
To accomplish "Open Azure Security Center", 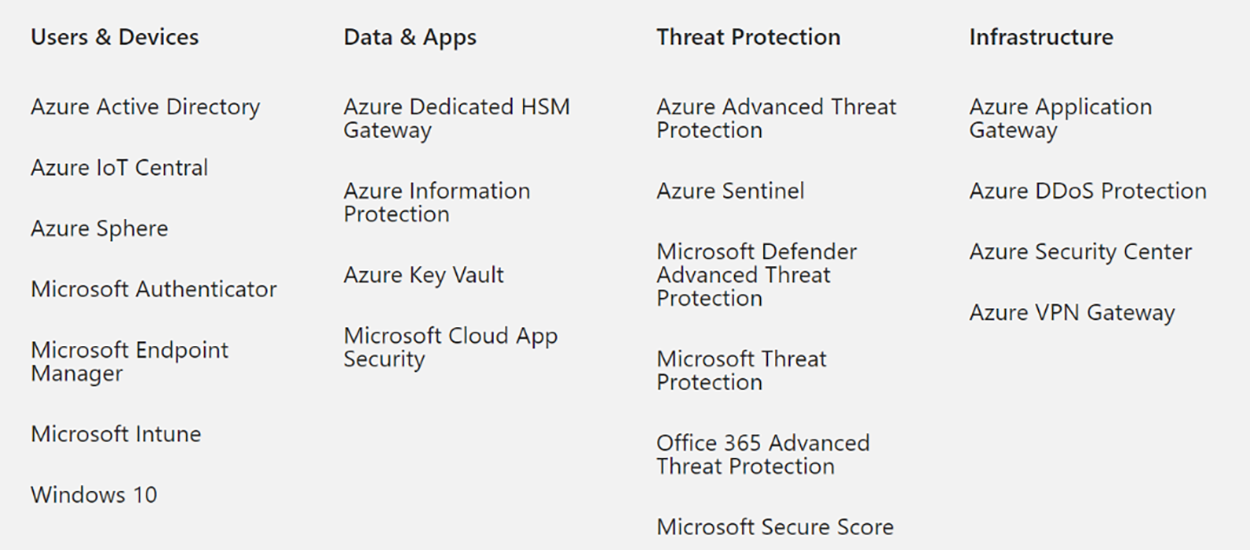I will pos(1080,252).
